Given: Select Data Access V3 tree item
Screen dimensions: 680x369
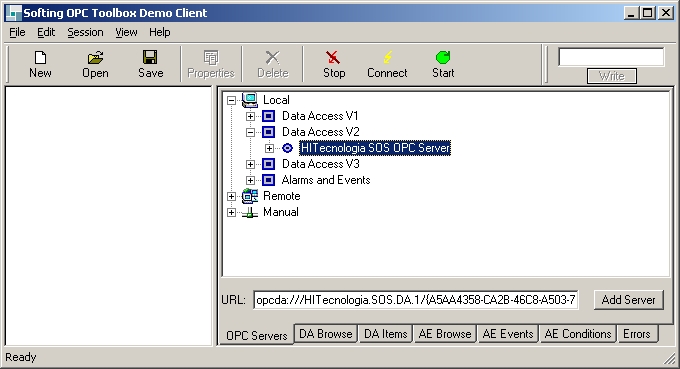Looking at the screenshot, I should coord(320,164).
